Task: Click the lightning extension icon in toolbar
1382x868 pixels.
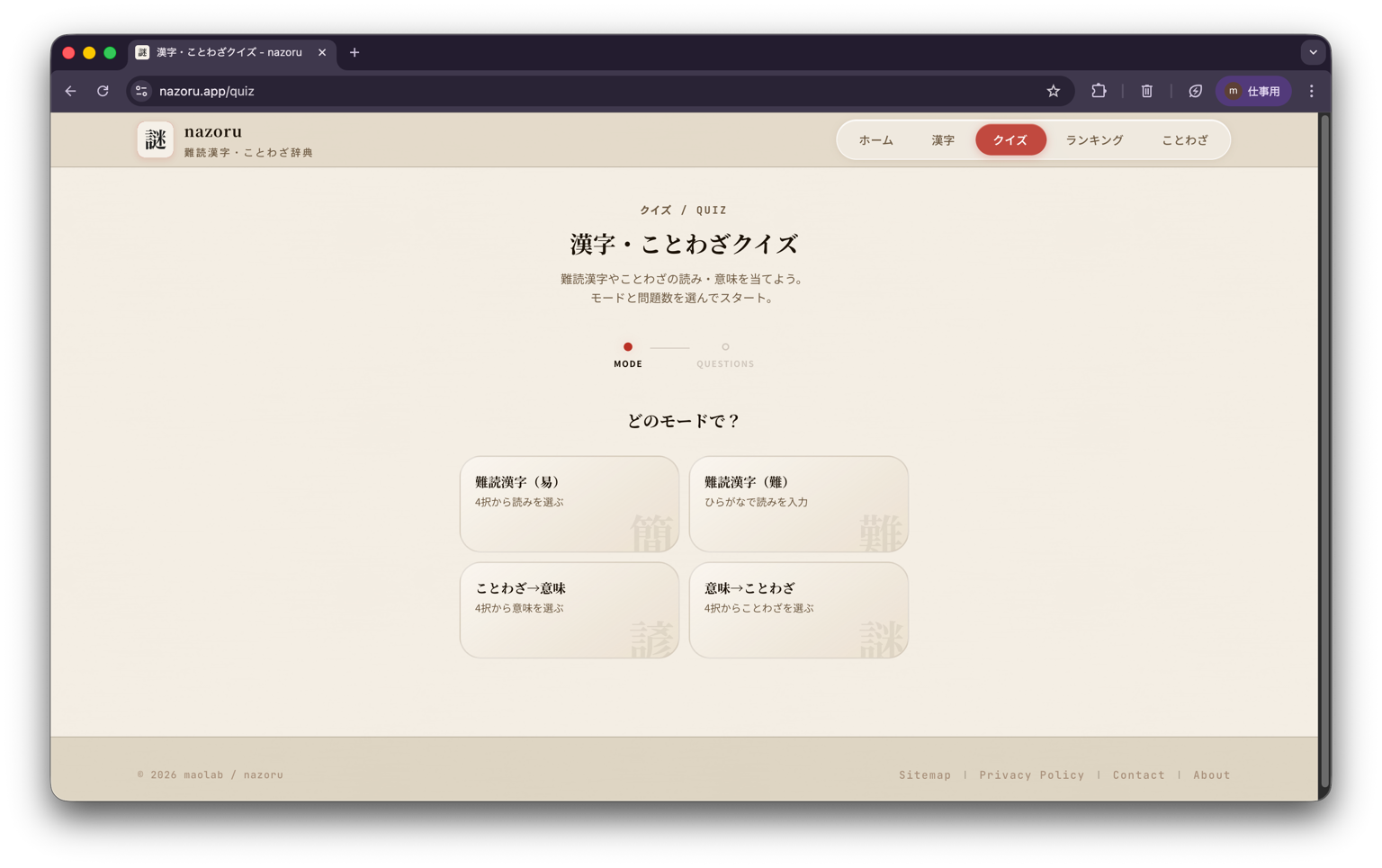Action: pyautogui.click(x=1195, y=91)
